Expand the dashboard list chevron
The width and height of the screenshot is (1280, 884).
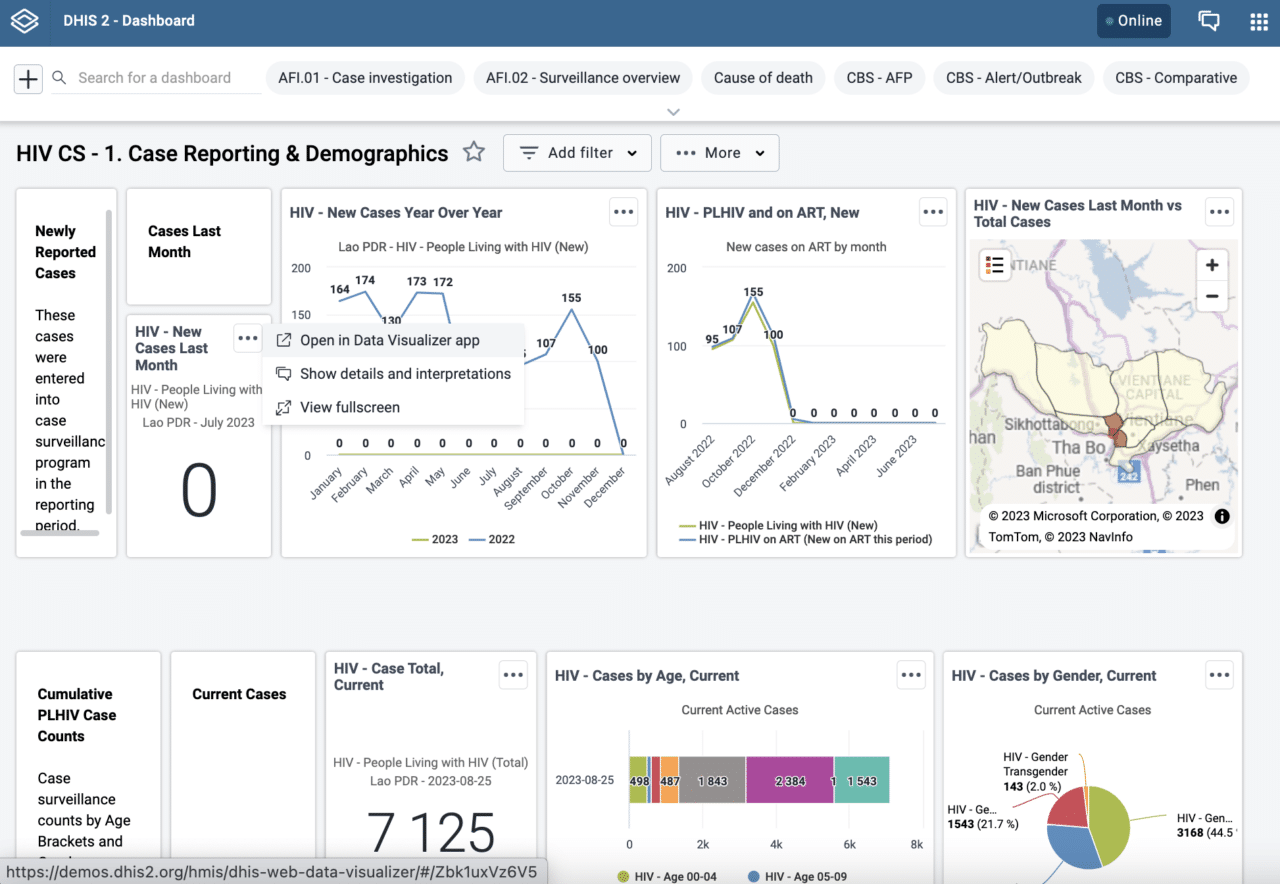click(x=673, y=112)
